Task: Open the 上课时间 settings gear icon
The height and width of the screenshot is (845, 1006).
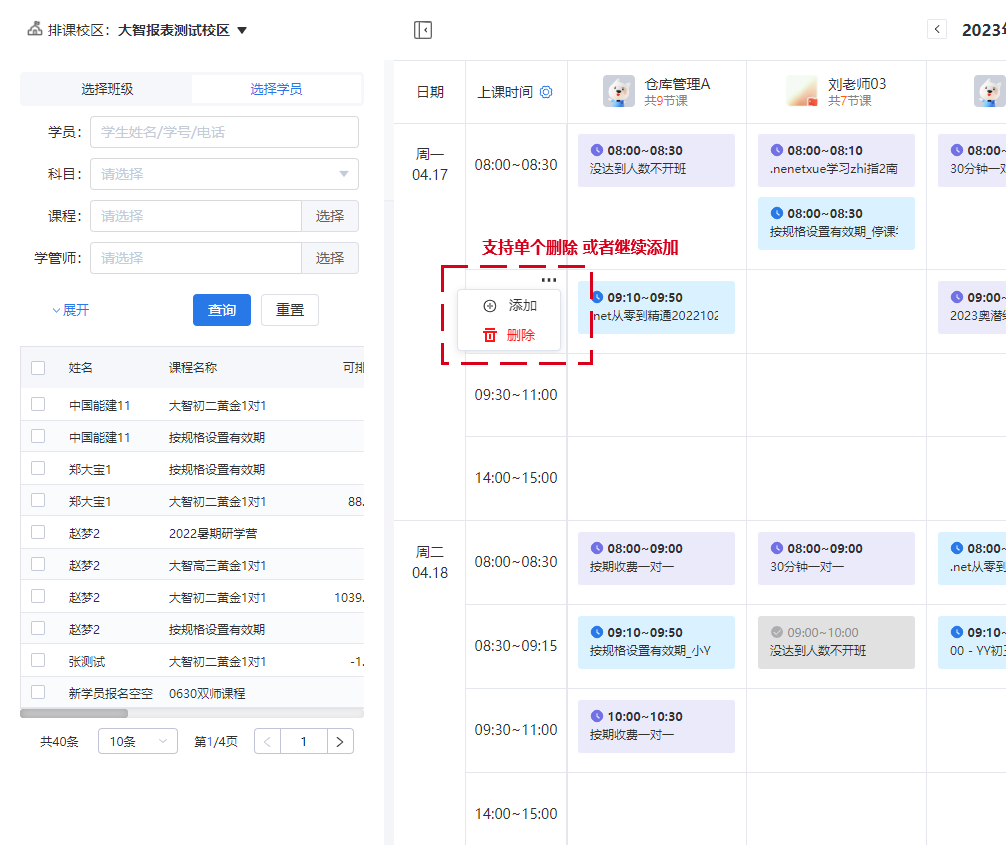Action: [546, 92]
